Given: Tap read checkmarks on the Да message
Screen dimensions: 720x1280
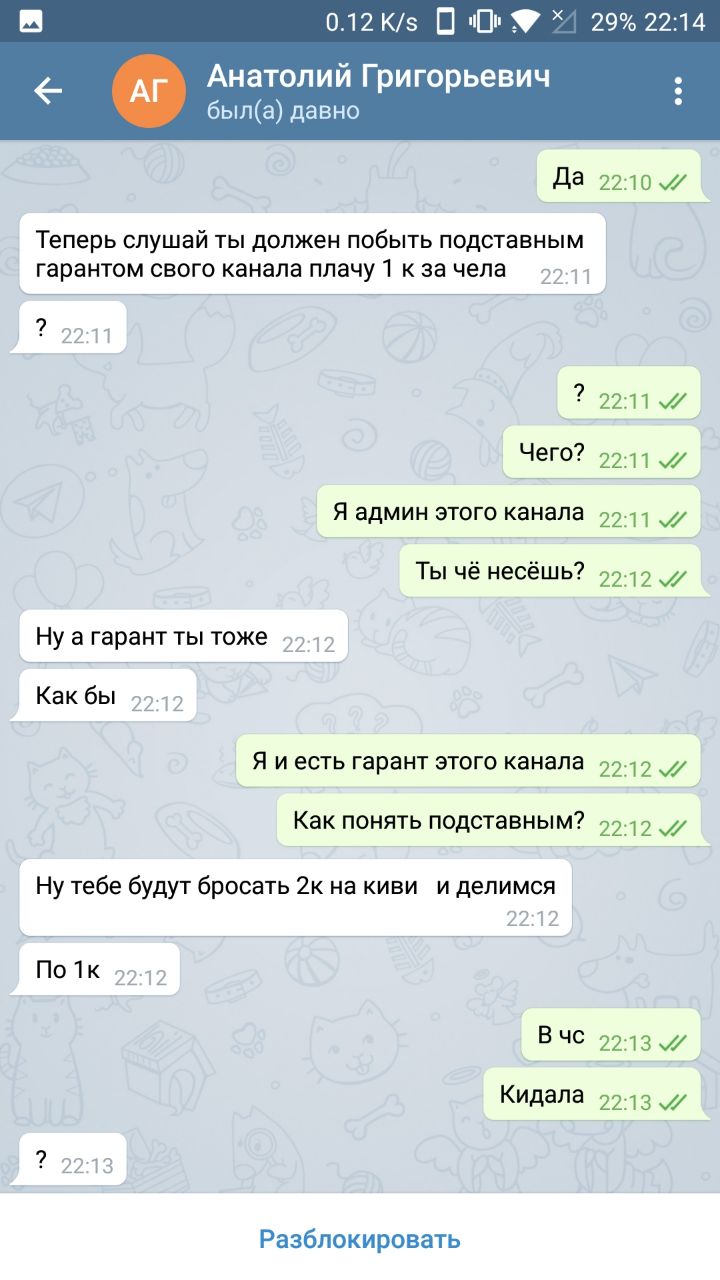Looking at the screenshot, I should pyautogui.click(x=673, y=182).
